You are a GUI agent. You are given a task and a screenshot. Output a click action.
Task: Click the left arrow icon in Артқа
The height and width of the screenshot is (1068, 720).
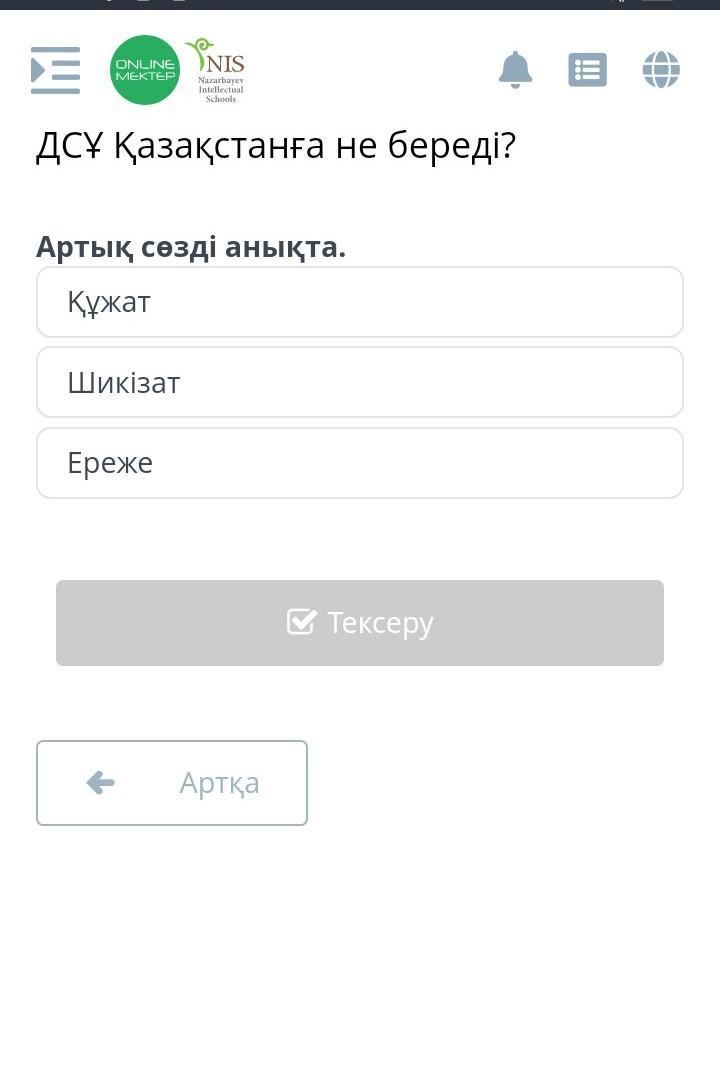100,782
